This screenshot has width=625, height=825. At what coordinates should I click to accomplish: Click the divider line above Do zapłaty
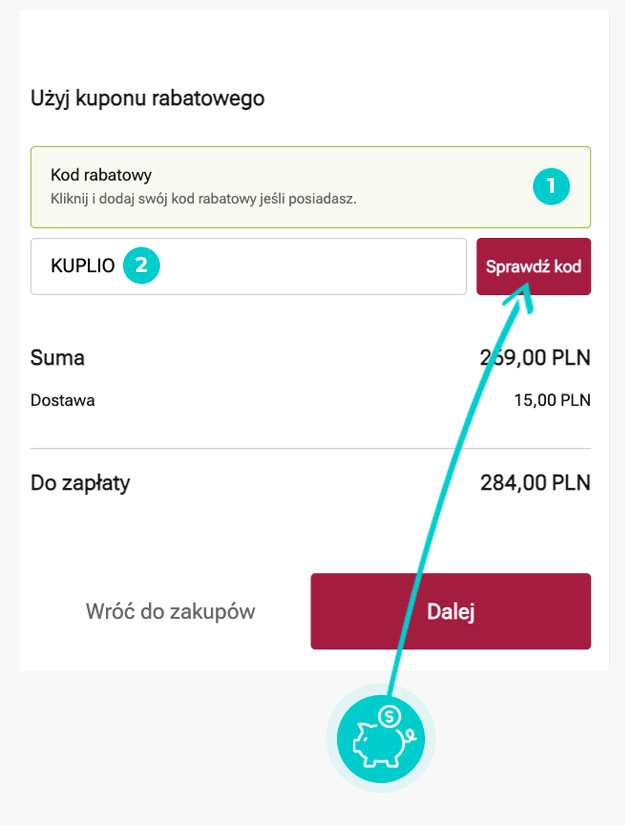(x=310, y=448)
